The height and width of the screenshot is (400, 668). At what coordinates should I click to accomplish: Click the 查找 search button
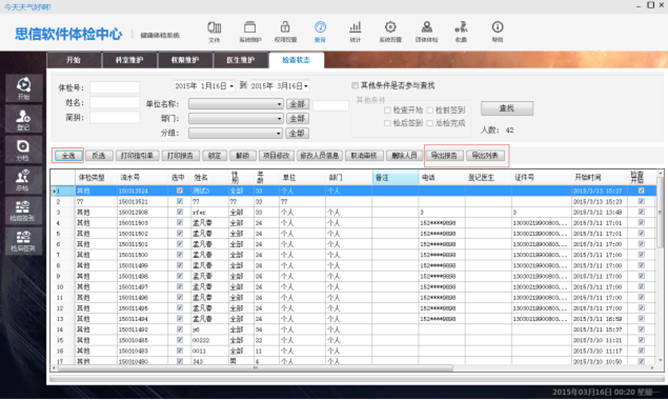point(507,109)
